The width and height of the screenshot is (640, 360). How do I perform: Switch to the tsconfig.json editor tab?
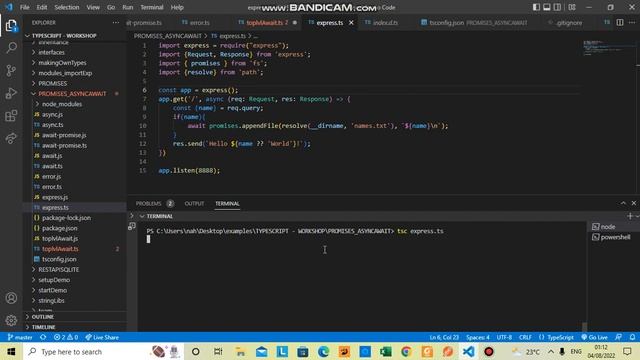(x=474, y=23)
